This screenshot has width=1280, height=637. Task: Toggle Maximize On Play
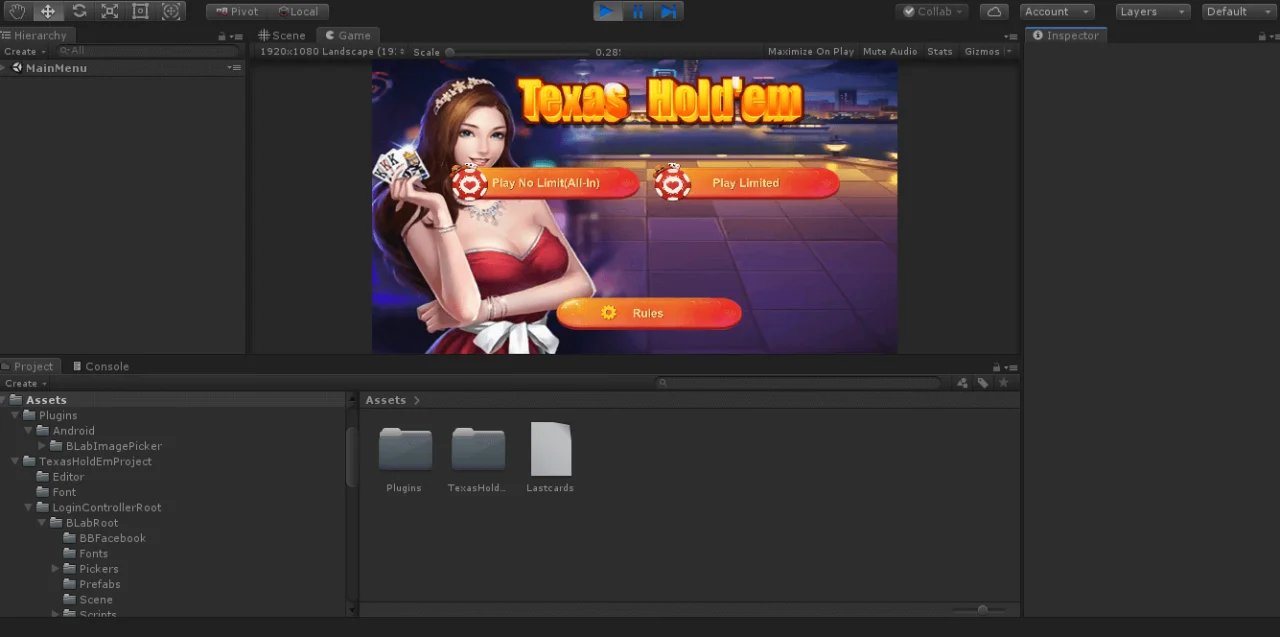(x=811, y=51)
